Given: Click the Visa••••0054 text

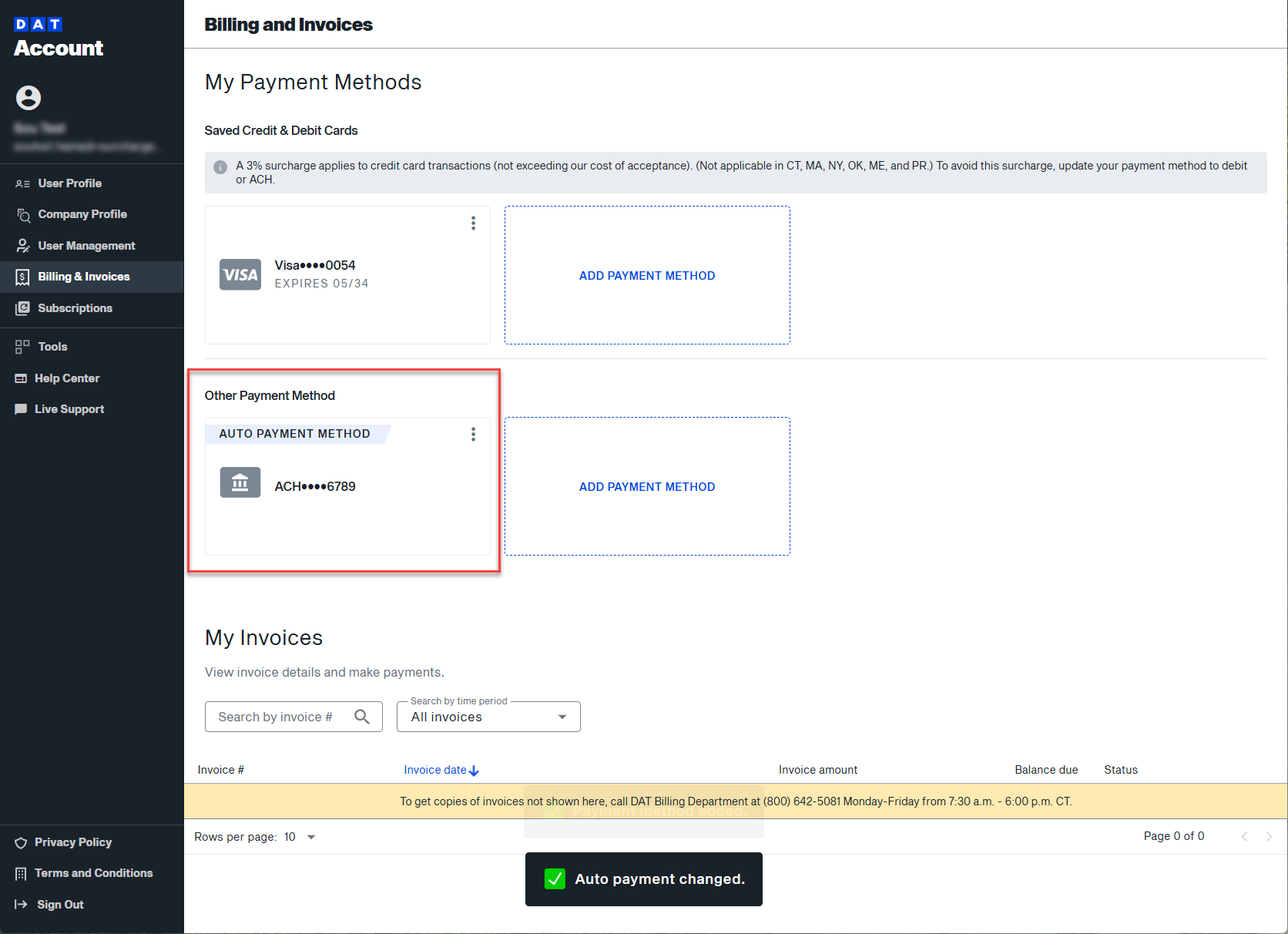Looking at the screenshot, I should [315, 265].
